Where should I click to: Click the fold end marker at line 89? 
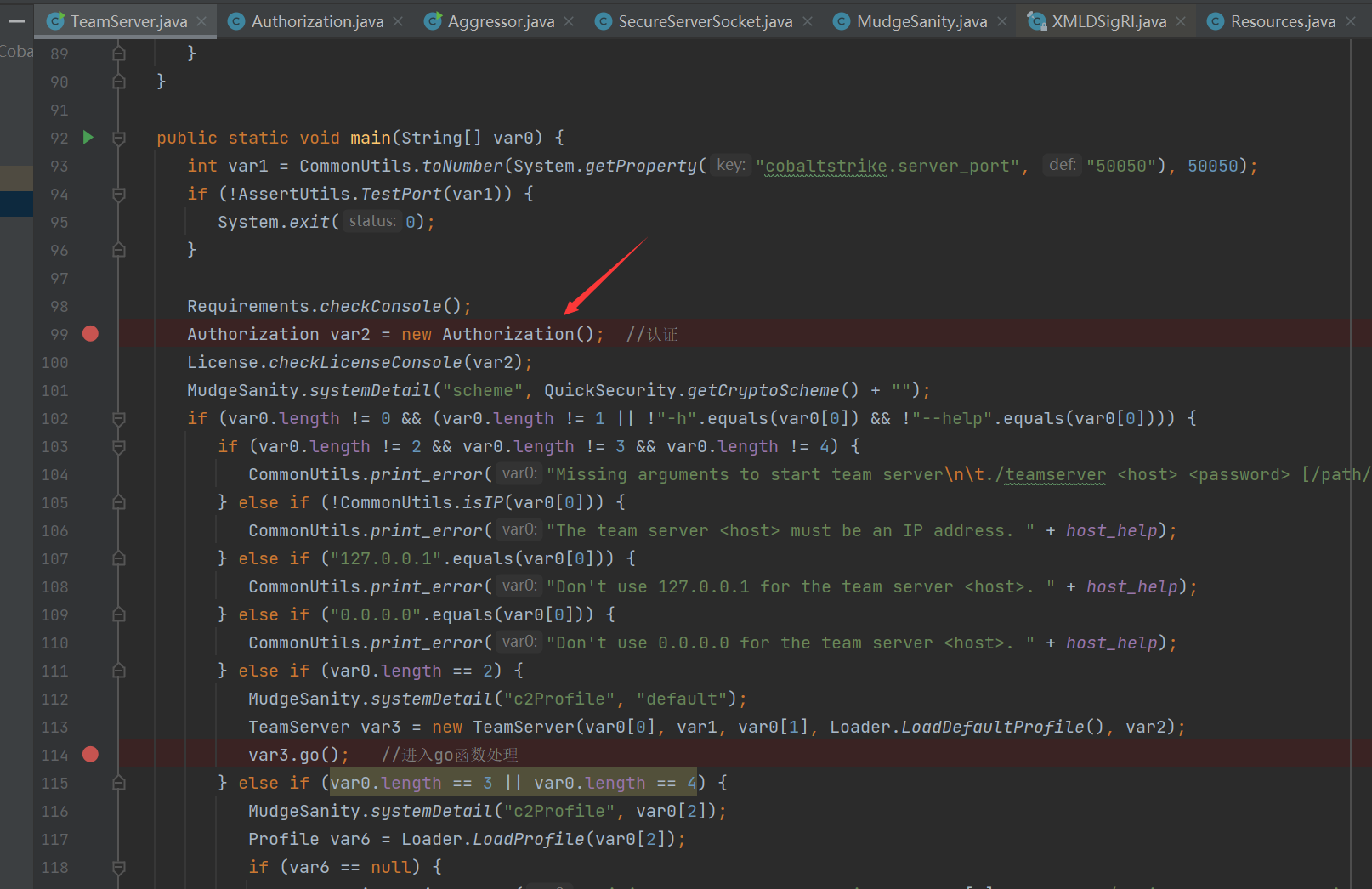[x=119, y=54]
